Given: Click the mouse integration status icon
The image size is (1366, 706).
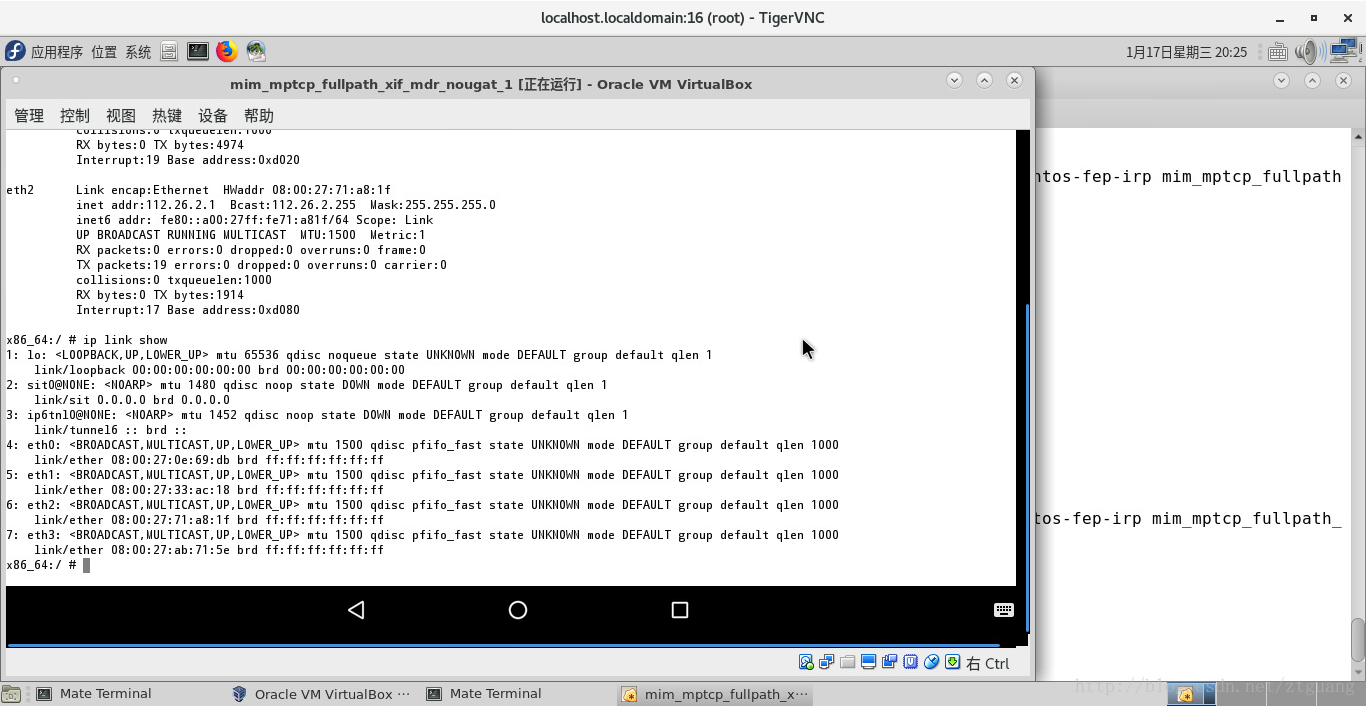Looking at the screenshot, I should [x=931, y=662].
